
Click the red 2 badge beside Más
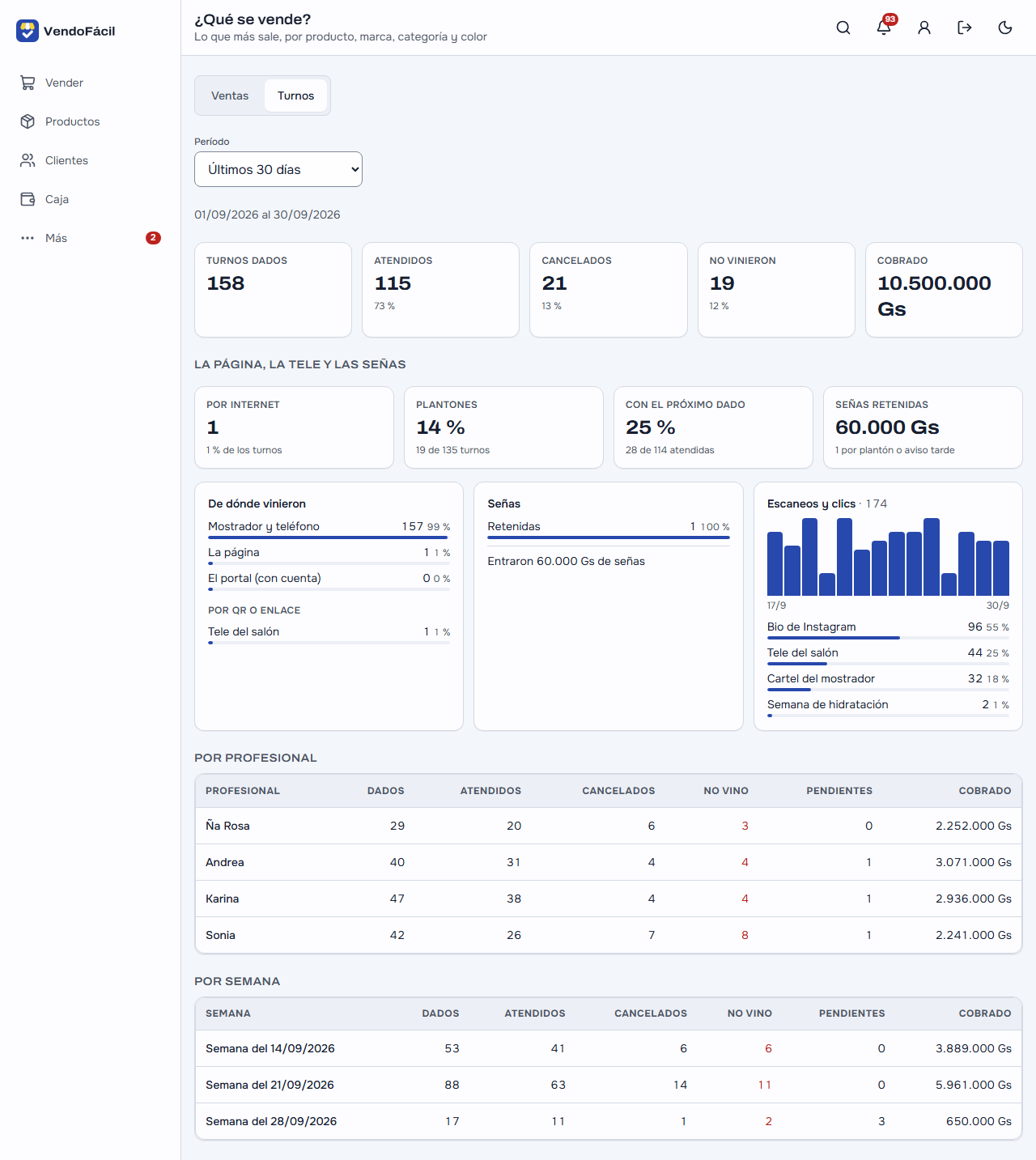(x=153, y=238)
